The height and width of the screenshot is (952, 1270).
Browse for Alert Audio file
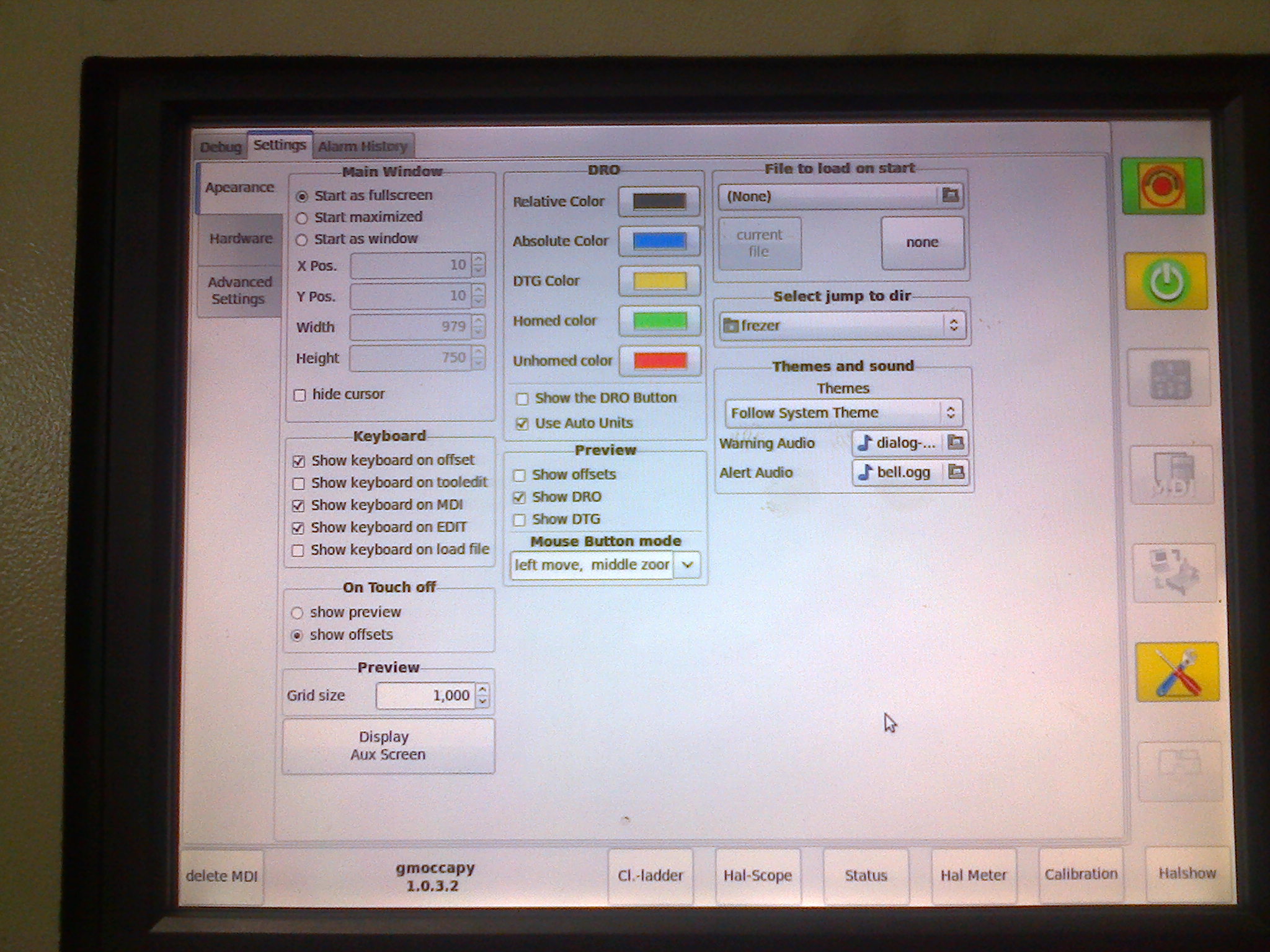956,472
